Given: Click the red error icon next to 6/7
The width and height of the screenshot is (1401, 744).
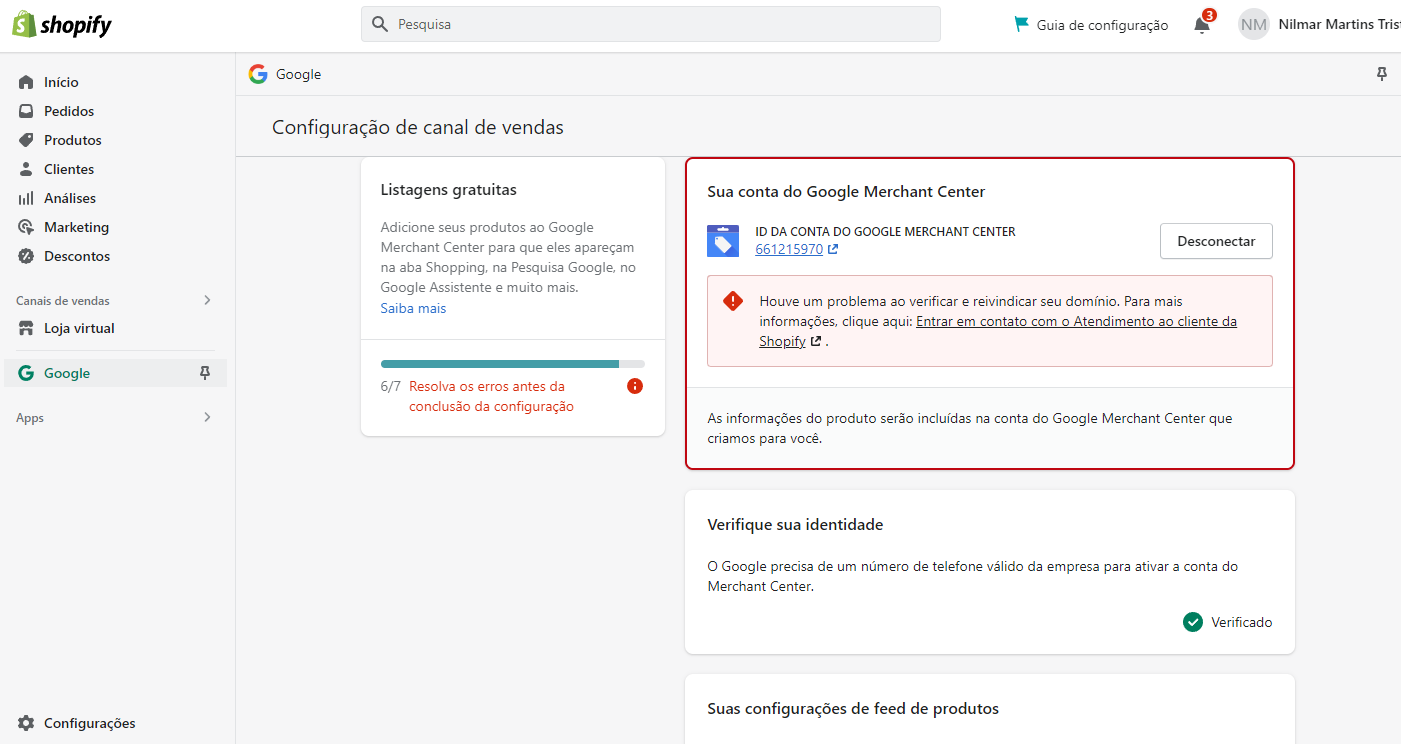Looking at the screenshot, I should (x=635, y=386).
